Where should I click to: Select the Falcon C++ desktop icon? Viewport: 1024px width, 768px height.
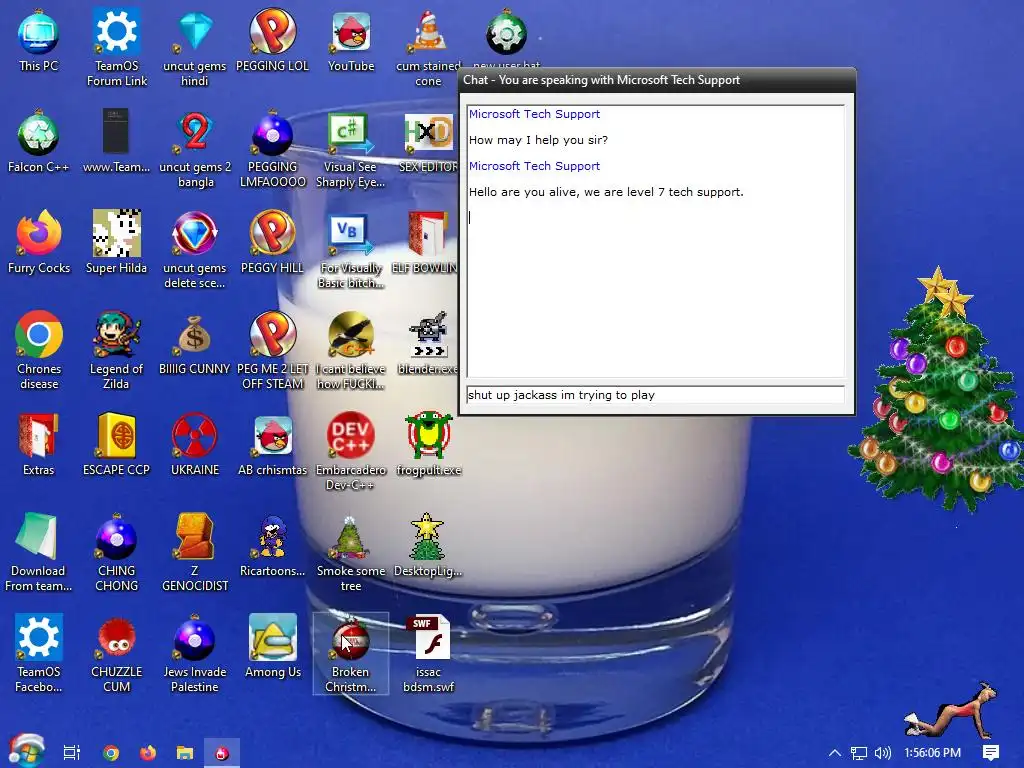pos(39,142)
